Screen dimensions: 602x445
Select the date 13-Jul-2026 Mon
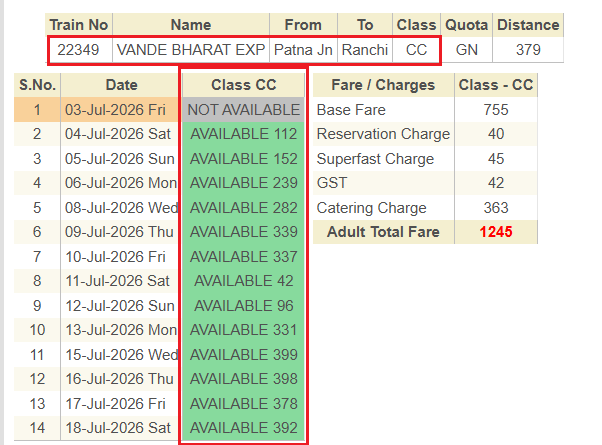[x=121, y=330]
